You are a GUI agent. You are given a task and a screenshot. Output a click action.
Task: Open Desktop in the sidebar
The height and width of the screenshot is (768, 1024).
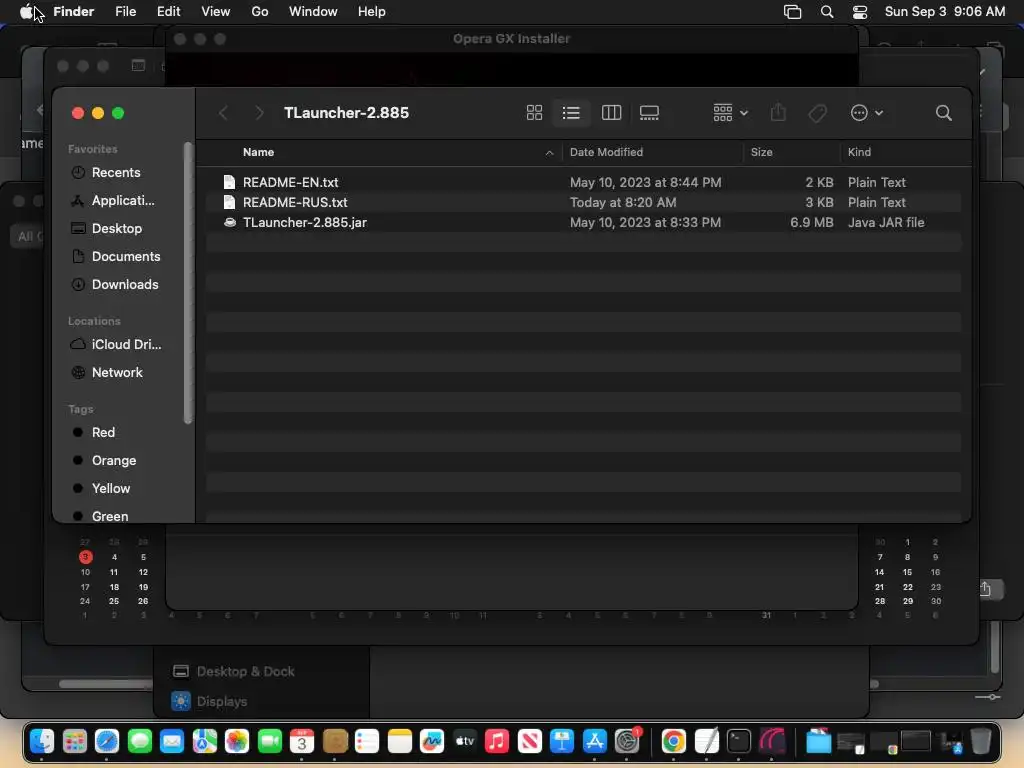[x=116, y=229]
